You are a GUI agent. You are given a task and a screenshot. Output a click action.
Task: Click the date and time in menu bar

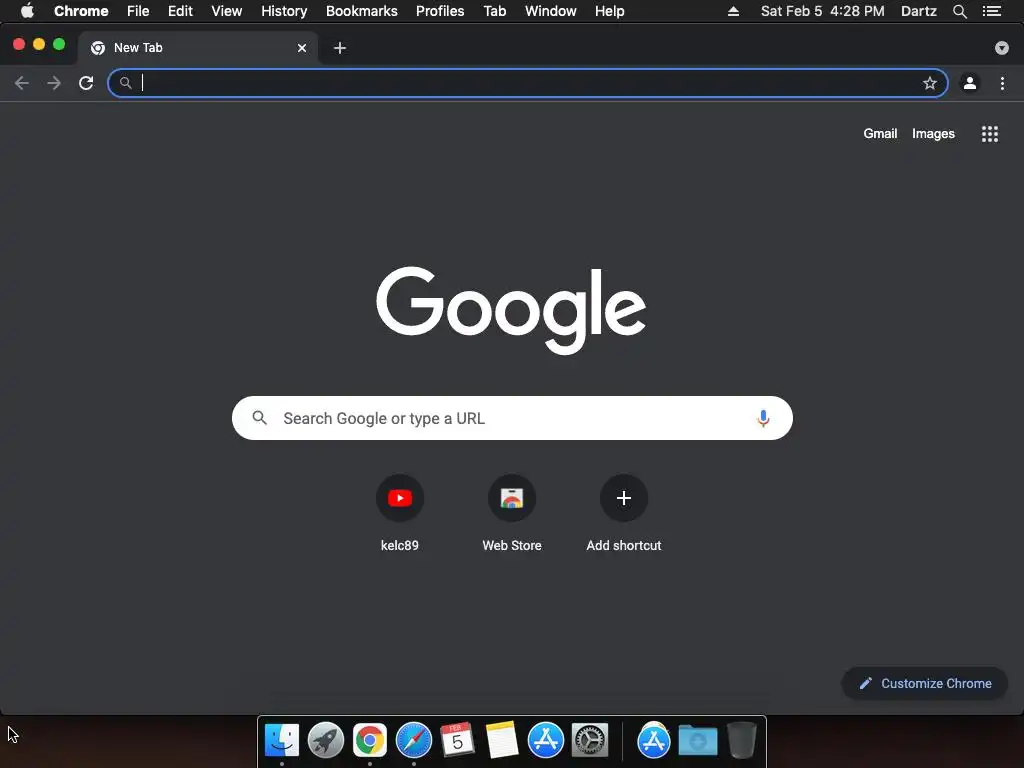(822, 11)
